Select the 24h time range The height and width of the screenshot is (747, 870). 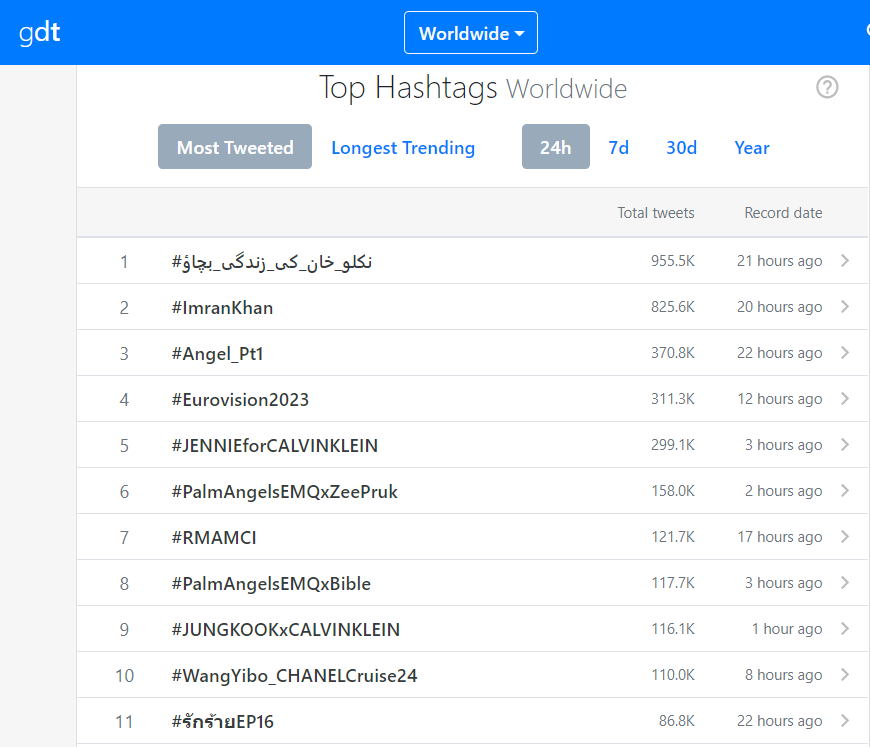(555, 147)
